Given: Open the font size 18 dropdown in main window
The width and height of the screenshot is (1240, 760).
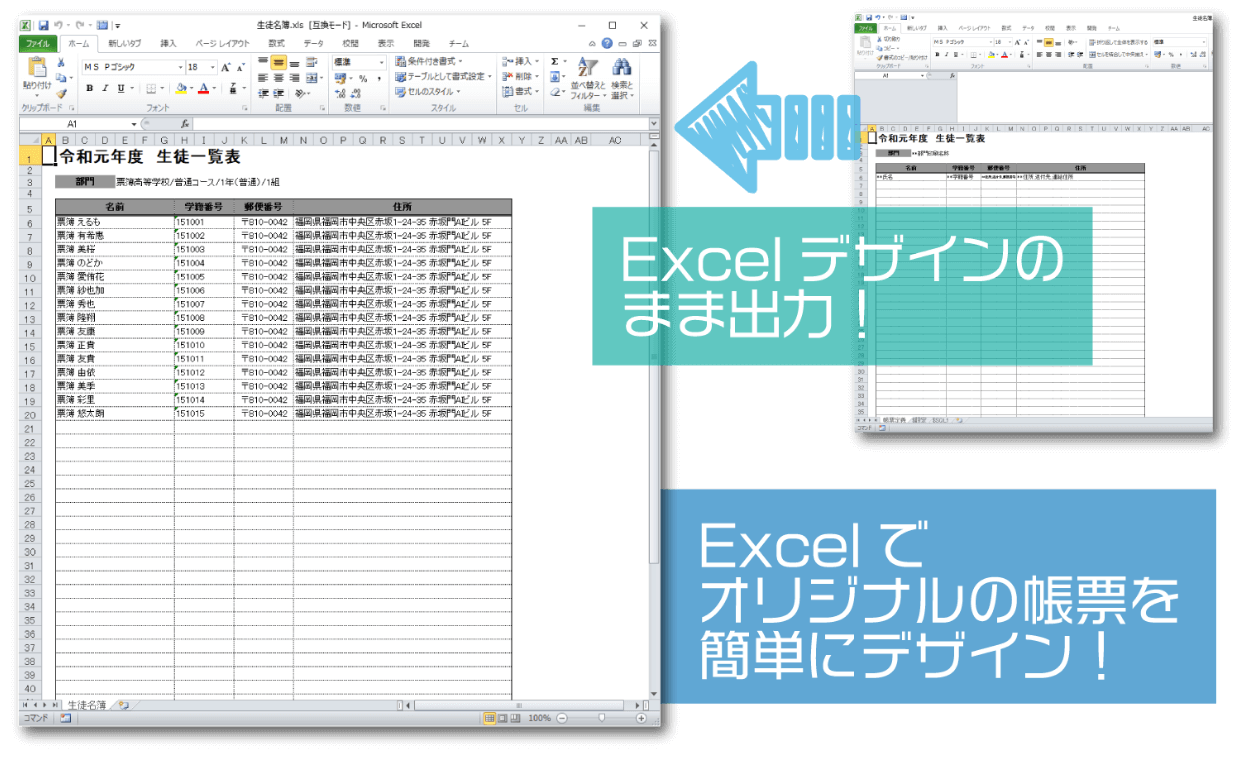Looking at the screenshot, I should point(212,67).
